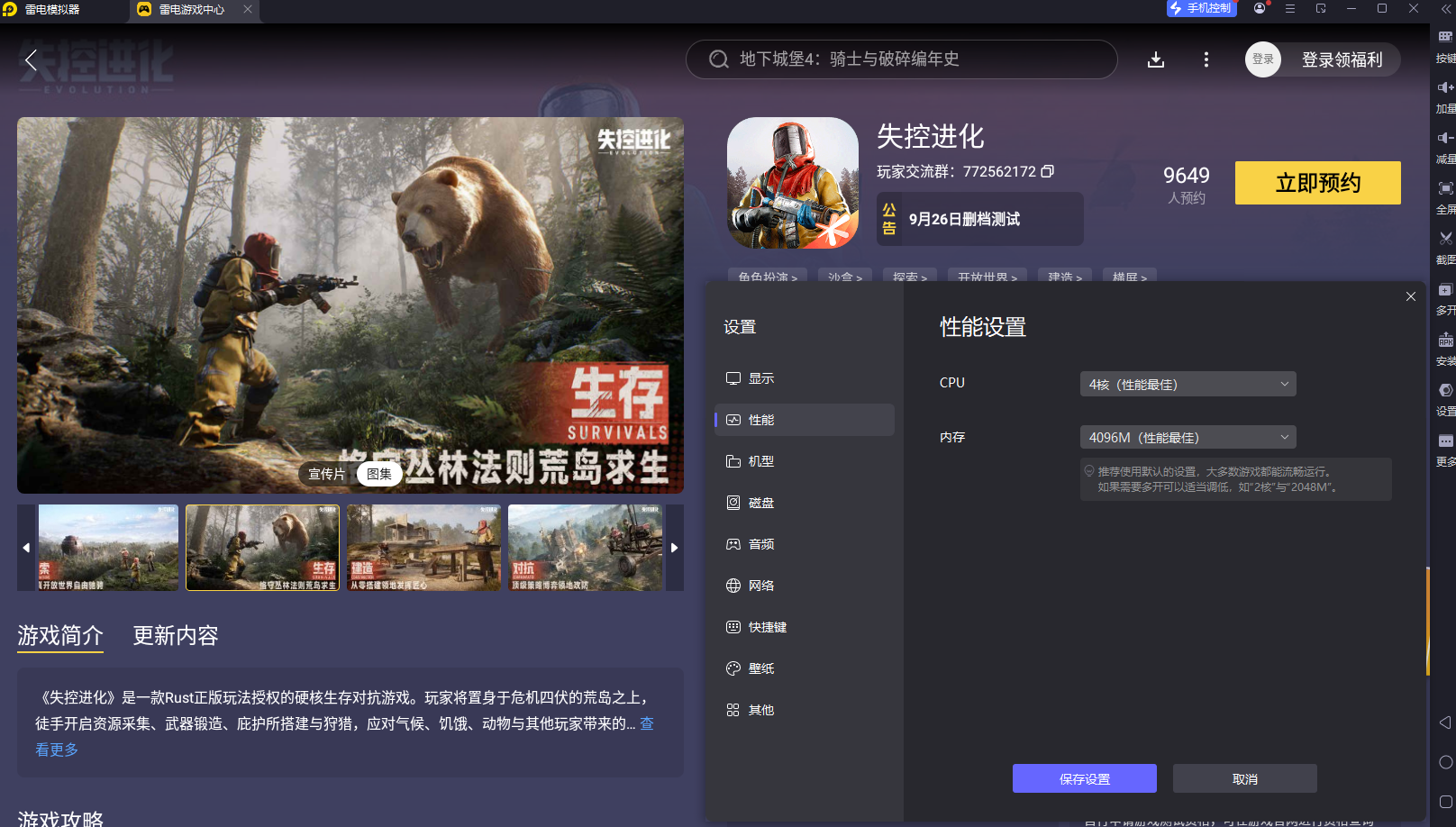Click the game search box
Screen dimensions: 1456x827
[x=902, y=59]
